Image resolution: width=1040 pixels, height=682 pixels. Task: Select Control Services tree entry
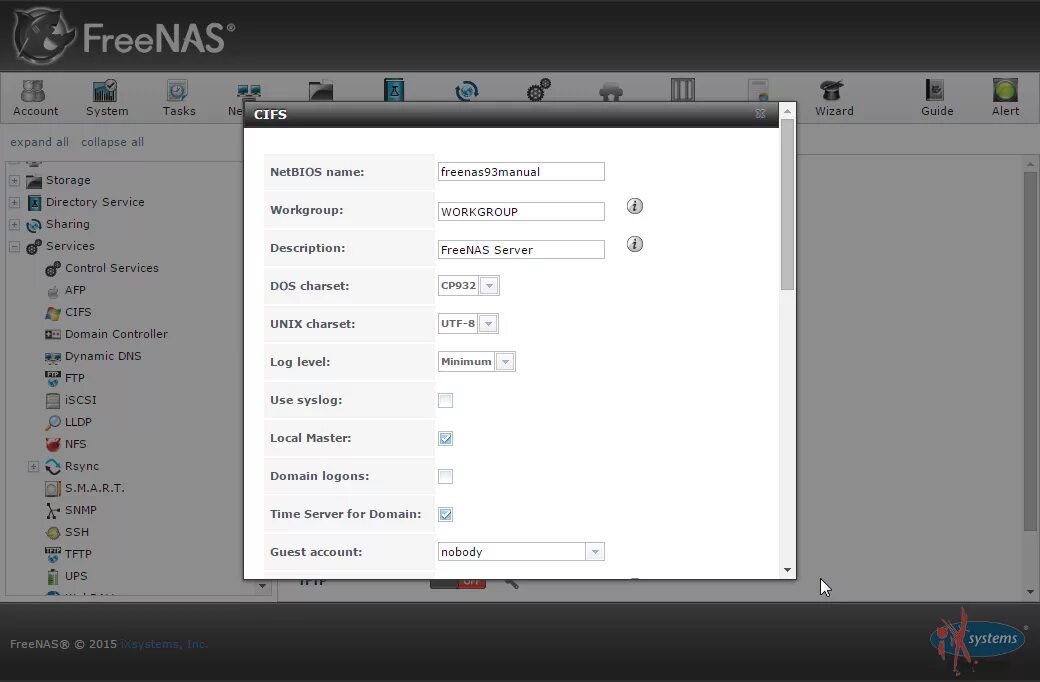coord(111,268)
